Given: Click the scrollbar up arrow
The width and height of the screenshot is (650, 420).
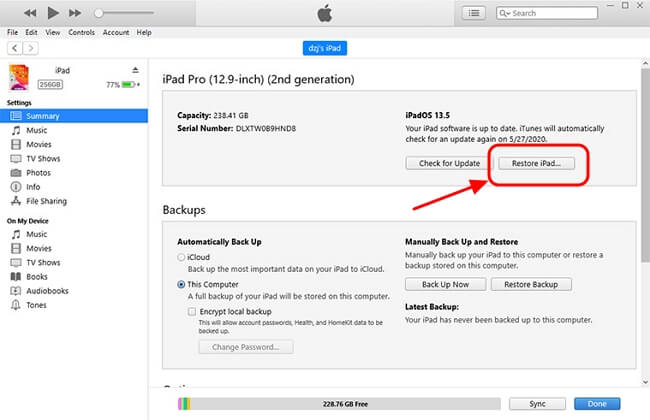Looking at the screenshot, I should 645,63.
